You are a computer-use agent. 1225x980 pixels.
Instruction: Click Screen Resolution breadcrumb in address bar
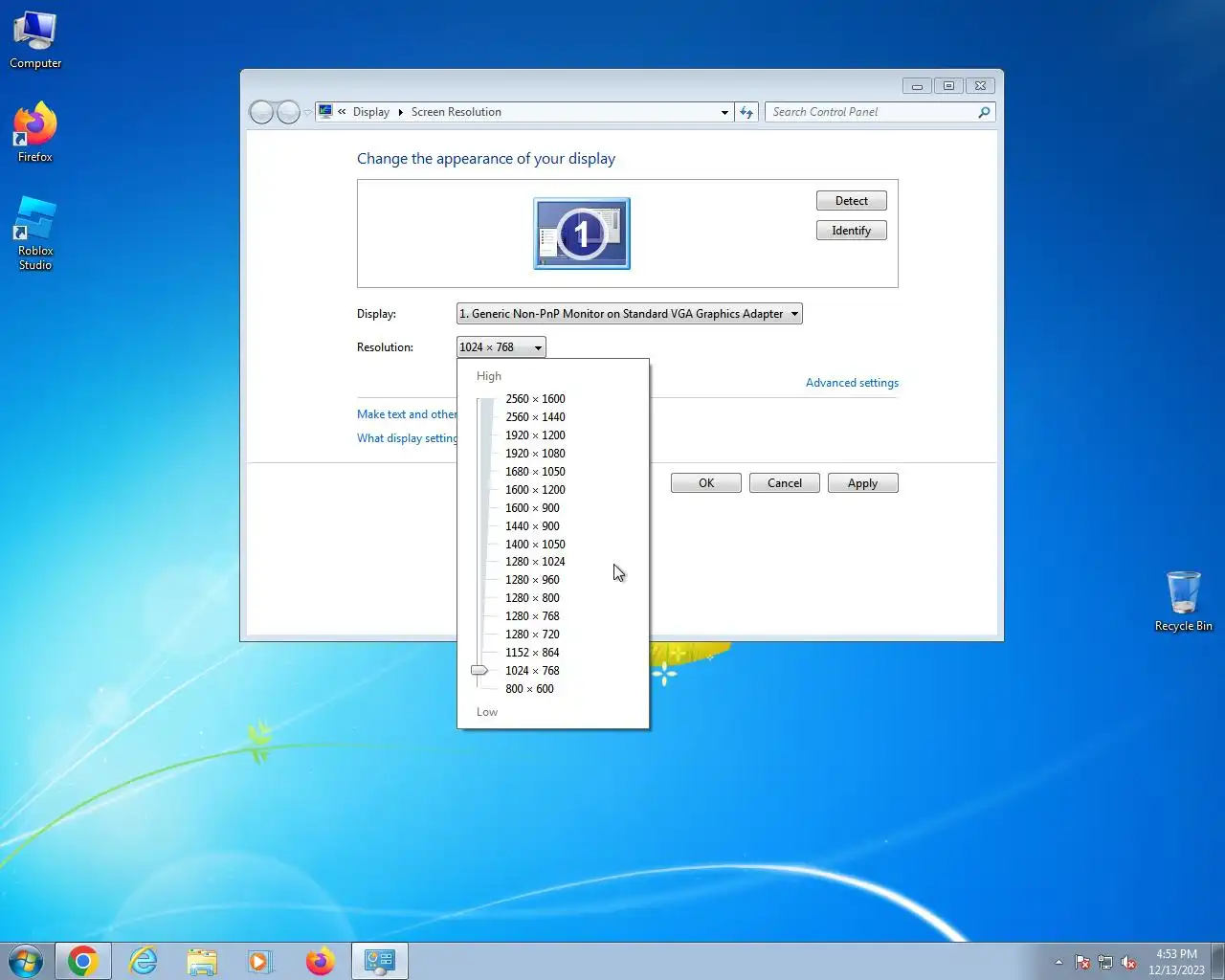[457, 112]
